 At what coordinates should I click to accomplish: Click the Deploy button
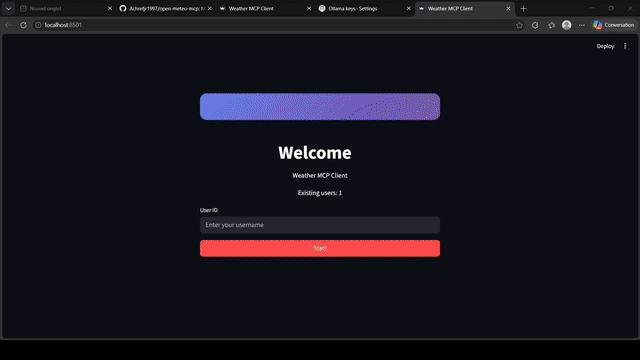(605, 46)
